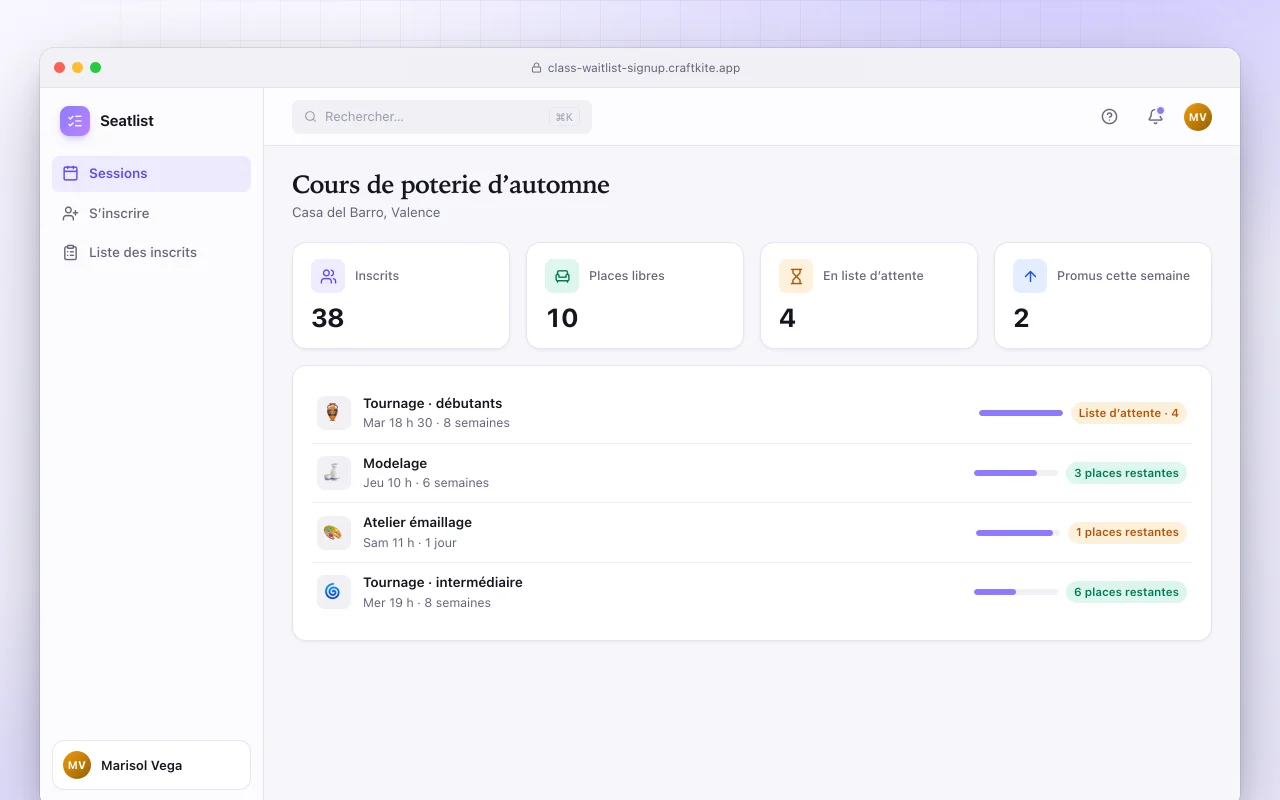Click the Inscrits people icon
1280x800 pixels.
click(x=328, y=276)
